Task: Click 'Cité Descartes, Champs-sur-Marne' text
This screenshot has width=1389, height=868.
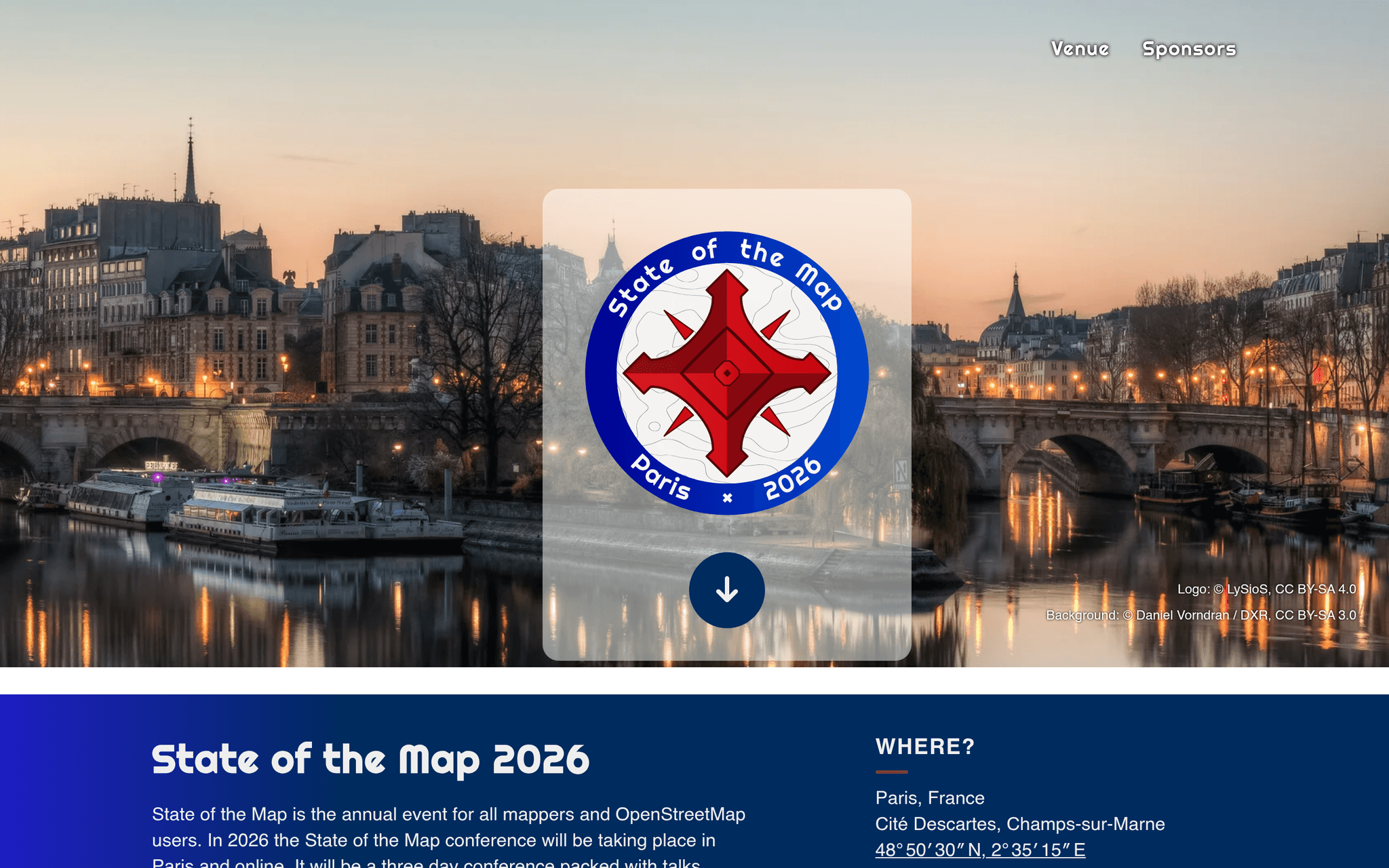Action: [1020, 824]
